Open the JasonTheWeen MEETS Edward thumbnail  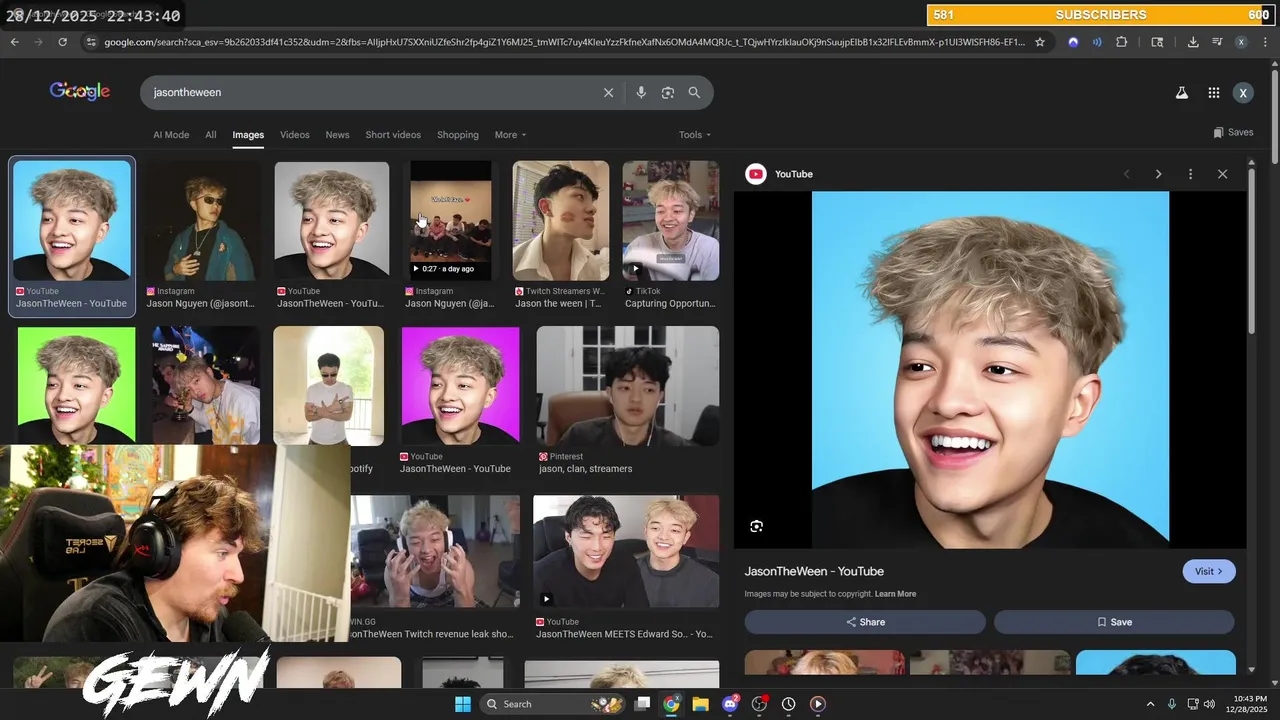(x=626, y=551)
